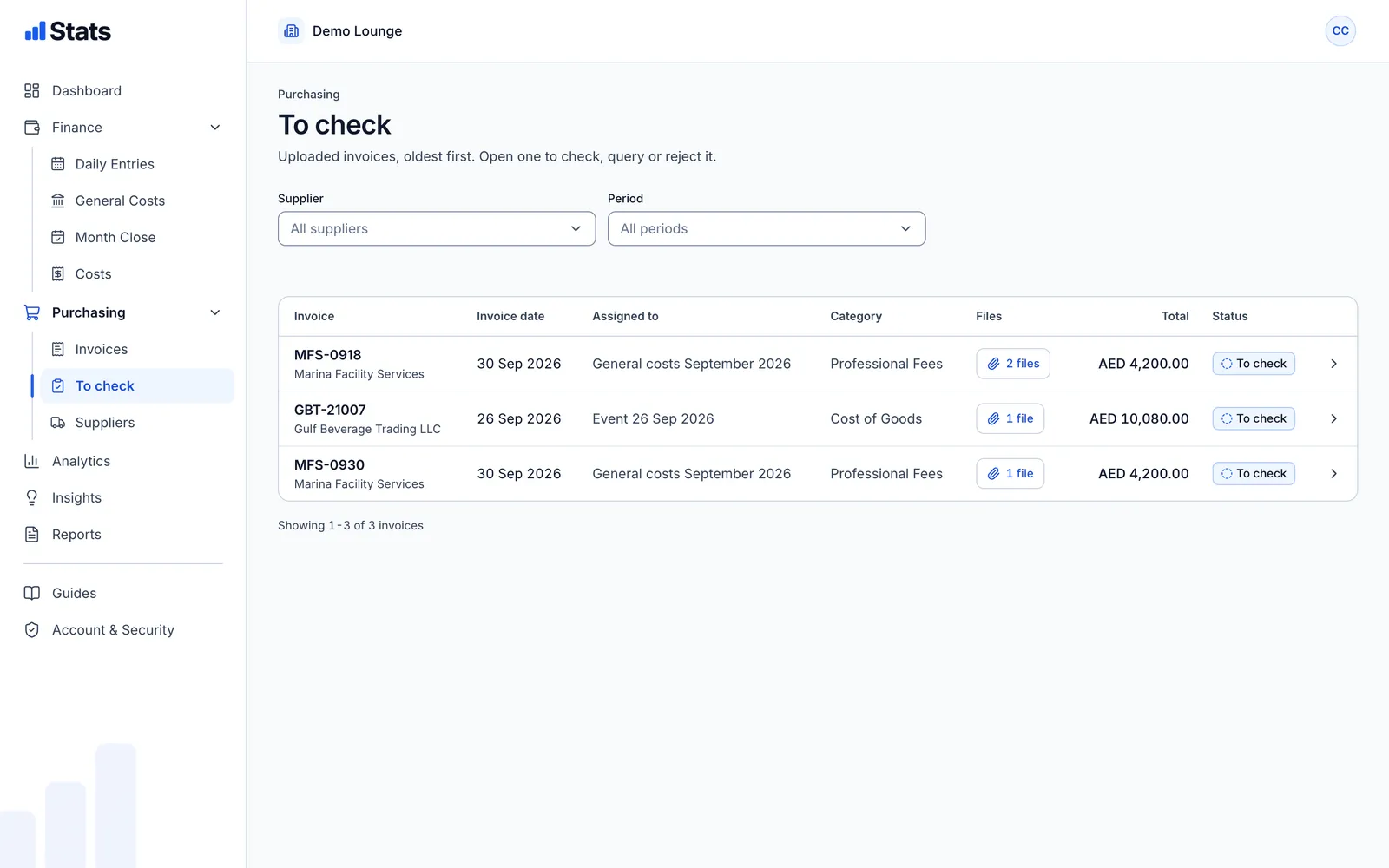This screenshot has width=1389, height=868.
Task: Open the All periods dropdown
Action: click(x=767, y=228)
